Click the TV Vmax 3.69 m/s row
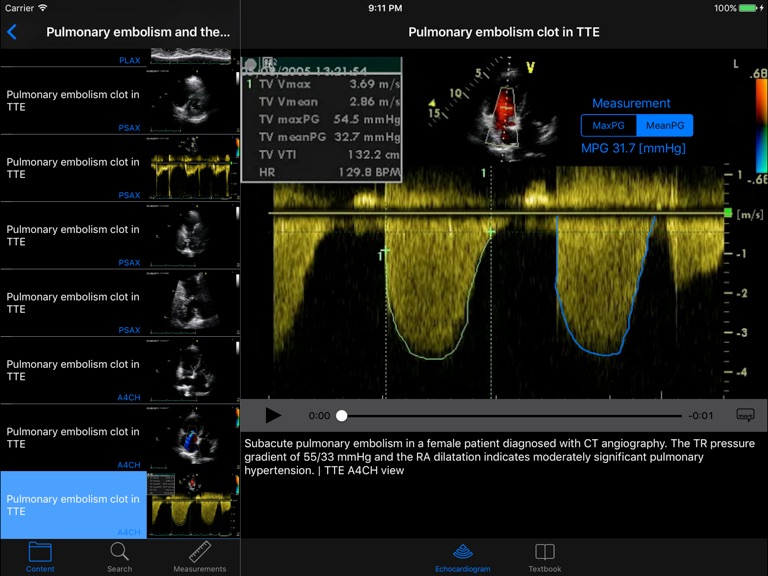The height and width of the screenshot is (576, 768). click(x=324, y=84)
